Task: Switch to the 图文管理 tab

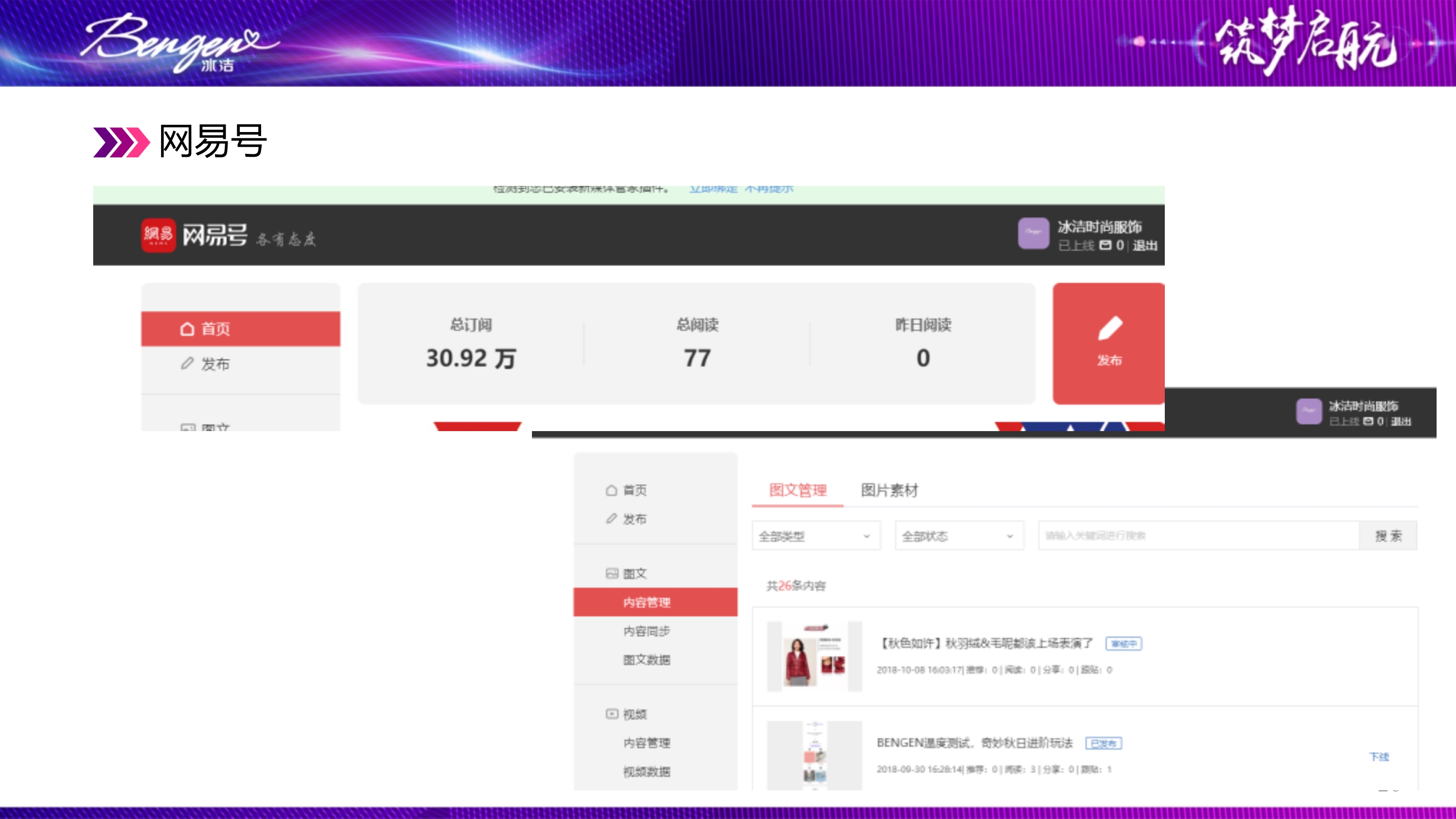Action: point(797,490)
